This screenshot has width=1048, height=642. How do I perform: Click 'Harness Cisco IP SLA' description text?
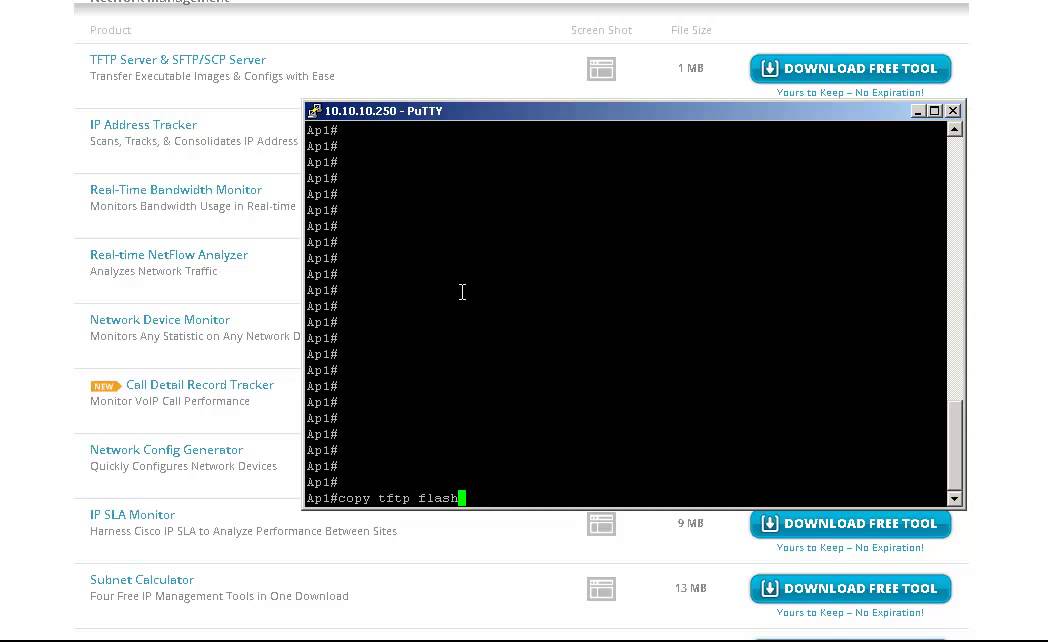coord(243,531)
